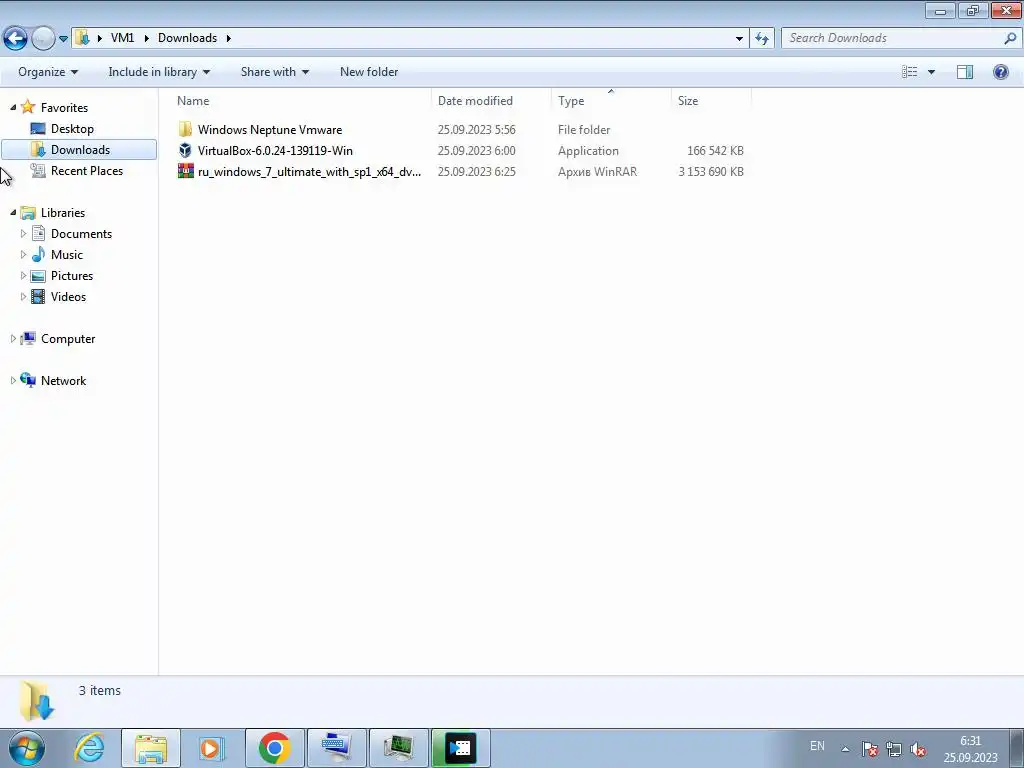Click Windows Explorer taskbar icon
This screenshot has width=1024, height=768.
[151, 748]
